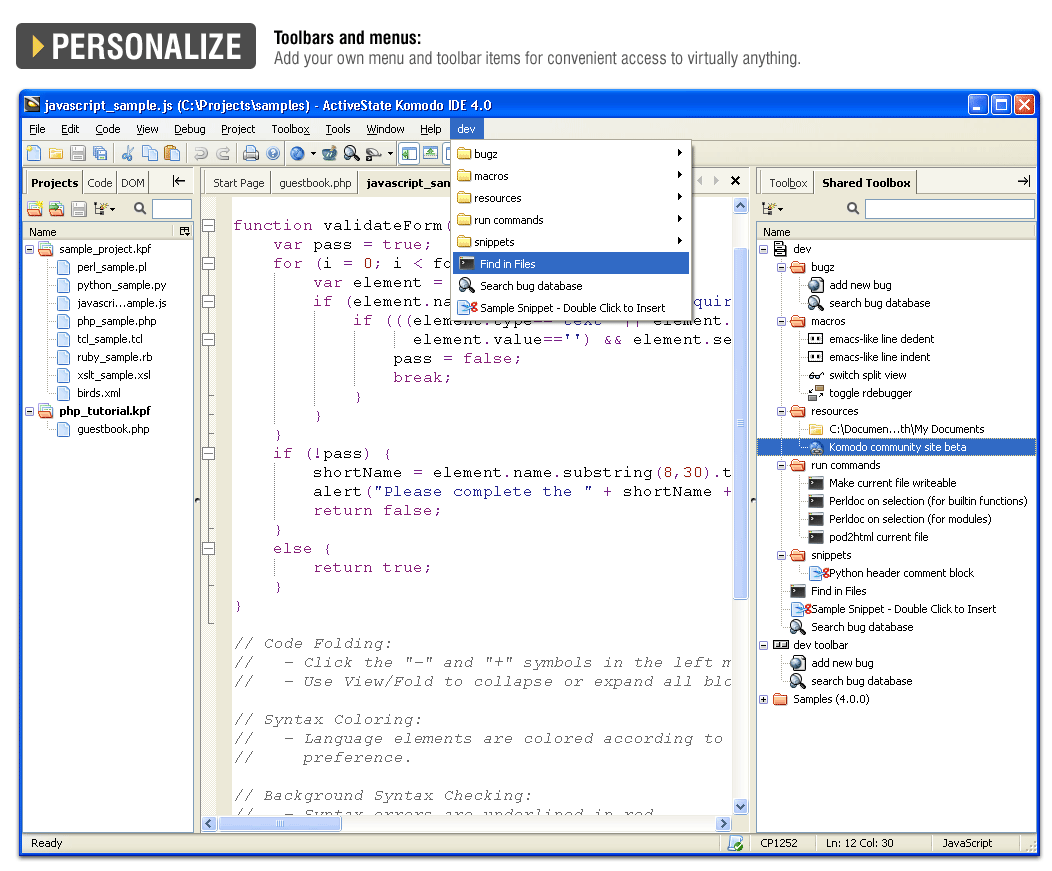This screenshot has height=871, width=1052.
Task: Click the Preview in Browser globe icon
Action: (x=297, y=154)
